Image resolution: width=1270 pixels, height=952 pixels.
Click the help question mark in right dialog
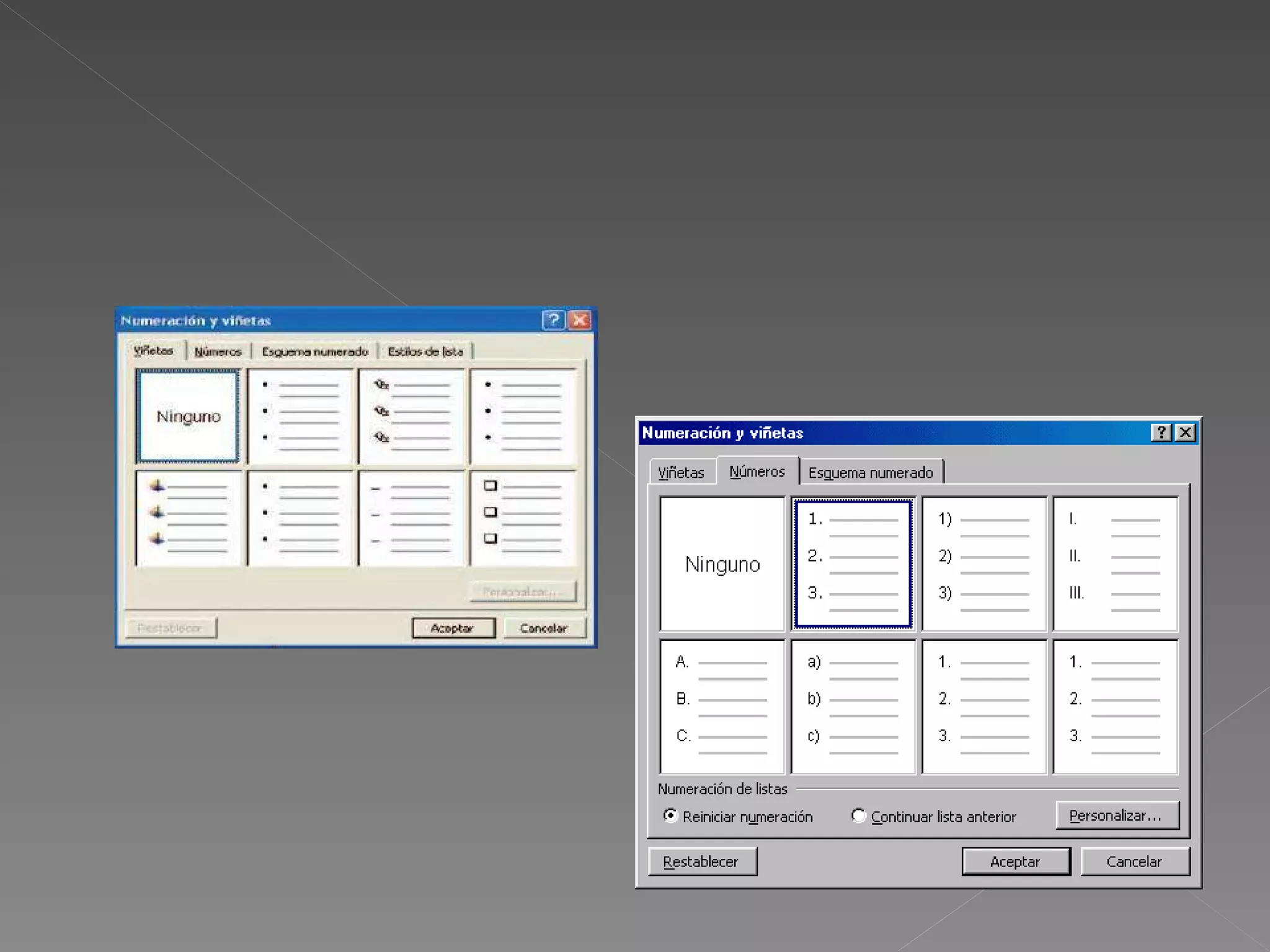click(x=1160, y=433)
